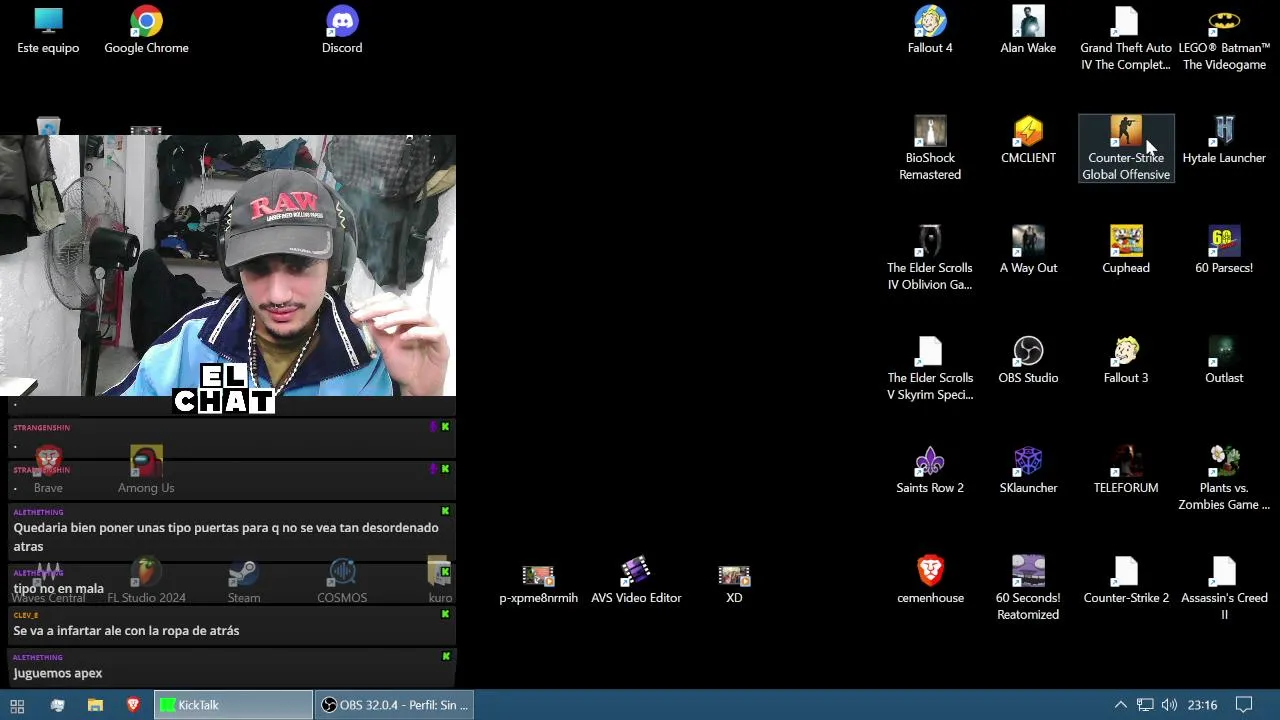Select the SKlauncher shortcut
The height and width of the screenshot is (720, 1280).
coord(1028,471)
